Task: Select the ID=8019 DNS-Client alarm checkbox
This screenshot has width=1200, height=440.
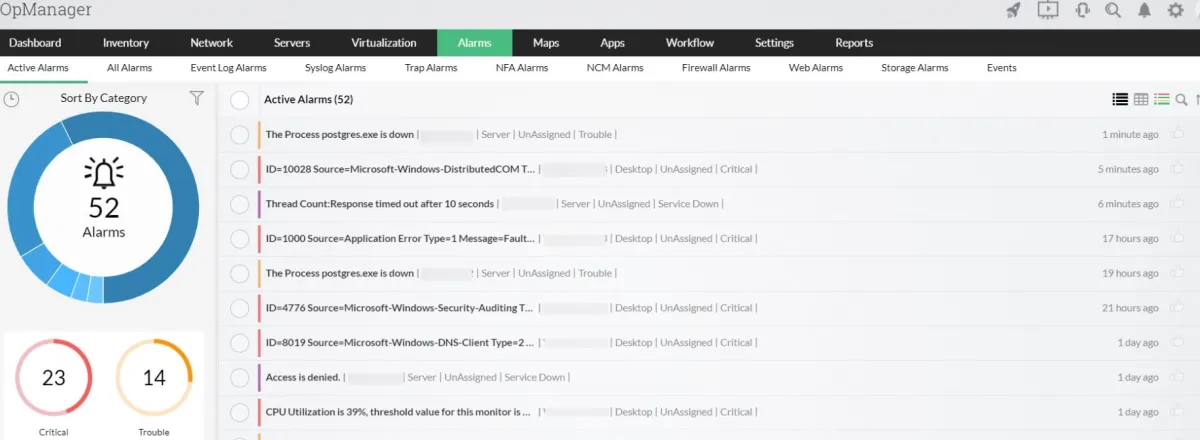Action: [x=239, y=343]
